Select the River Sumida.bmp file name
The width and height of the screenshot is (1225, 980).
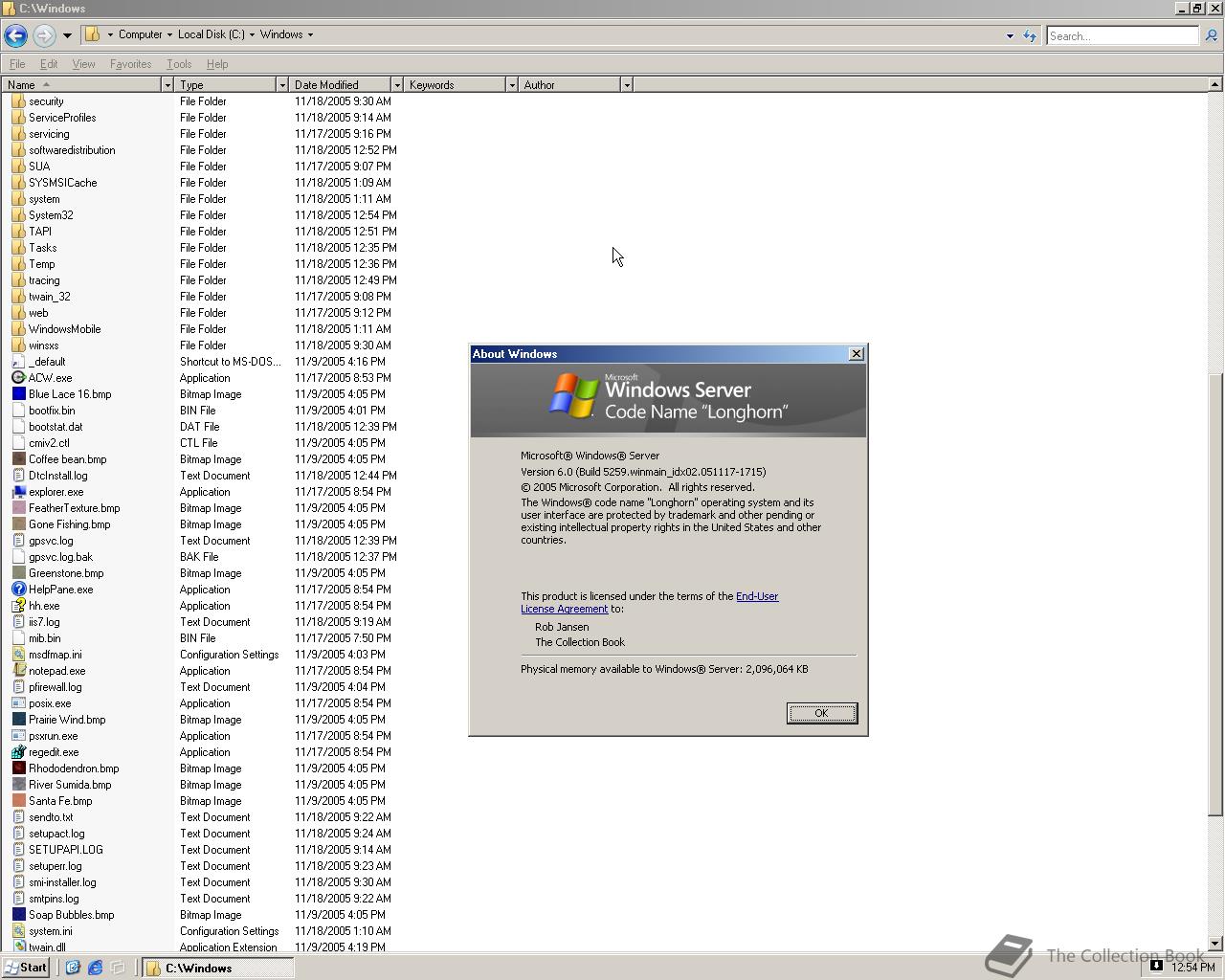pyautogui.click(x=70, y=785)
